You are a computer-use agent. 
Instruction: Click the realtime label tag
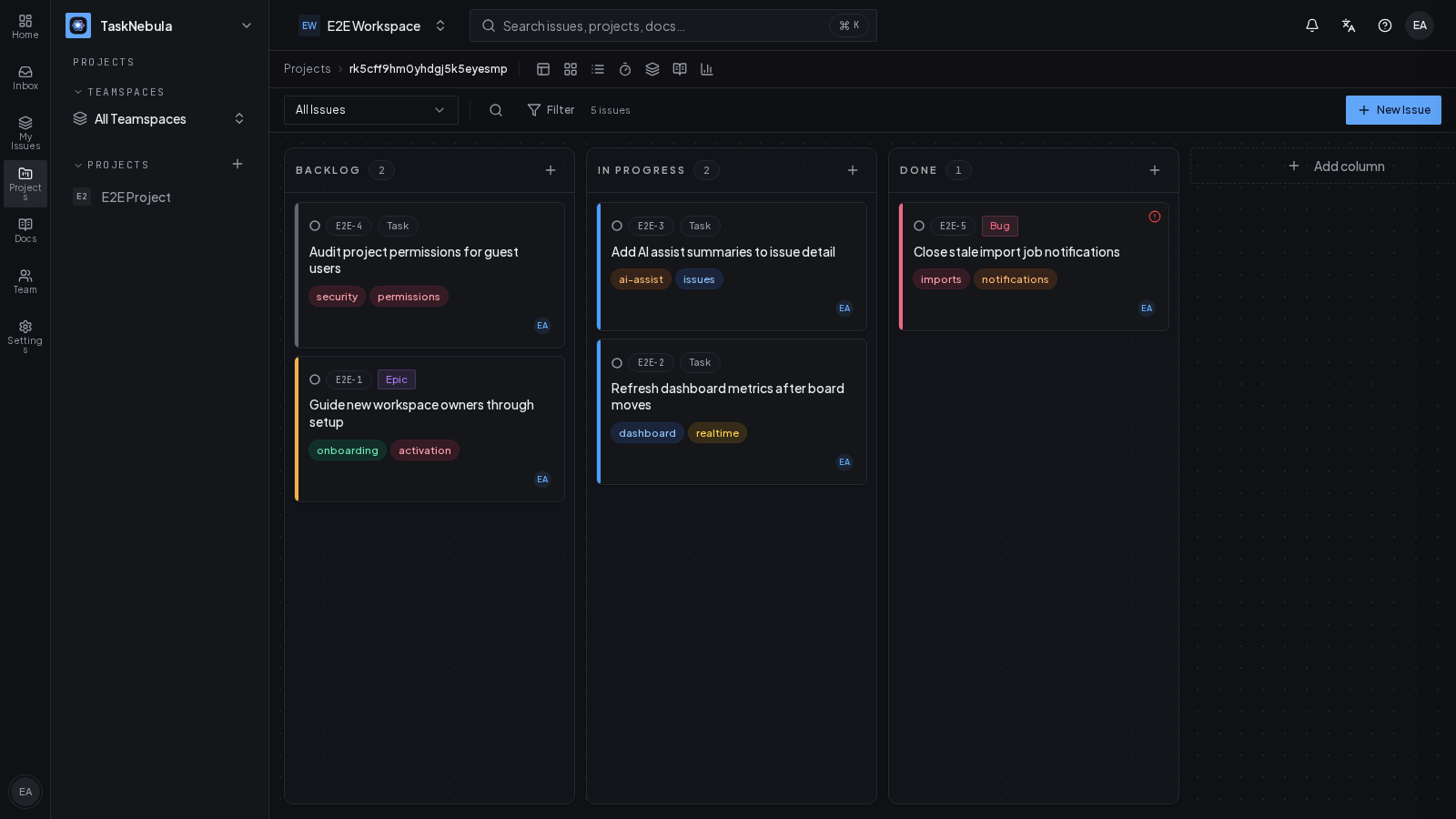(x=717, y=433)
